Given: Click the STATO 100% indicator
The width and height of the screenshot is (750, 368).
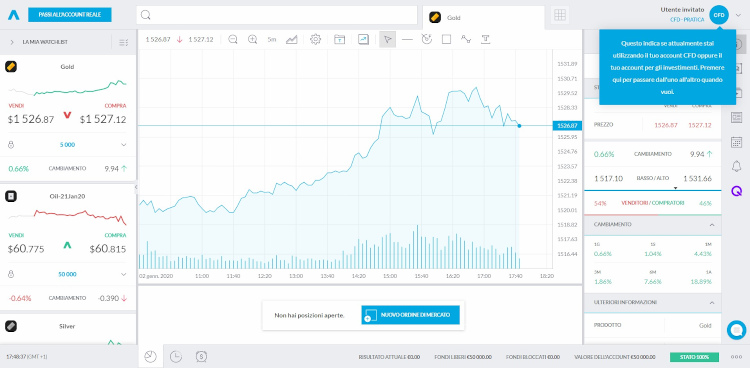Looking at the screenshot, I should (694, 357).
